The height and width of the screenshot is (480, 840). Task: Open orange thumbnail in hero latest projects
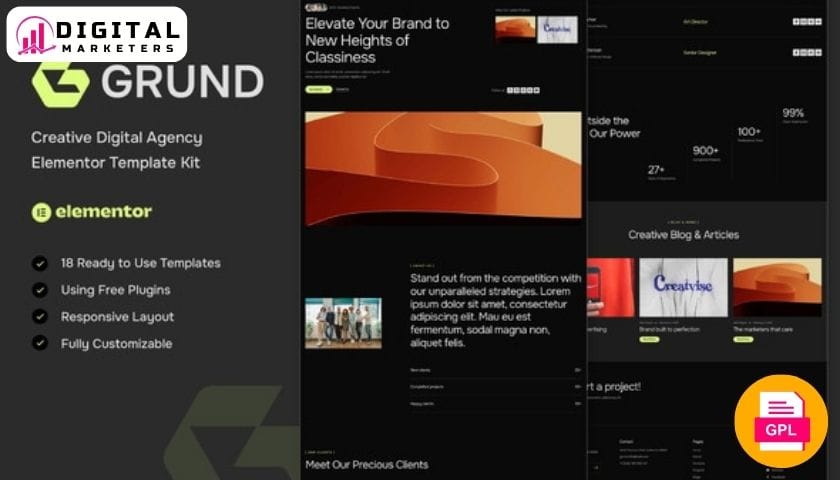pyautogui.click(x=515, y=29)
